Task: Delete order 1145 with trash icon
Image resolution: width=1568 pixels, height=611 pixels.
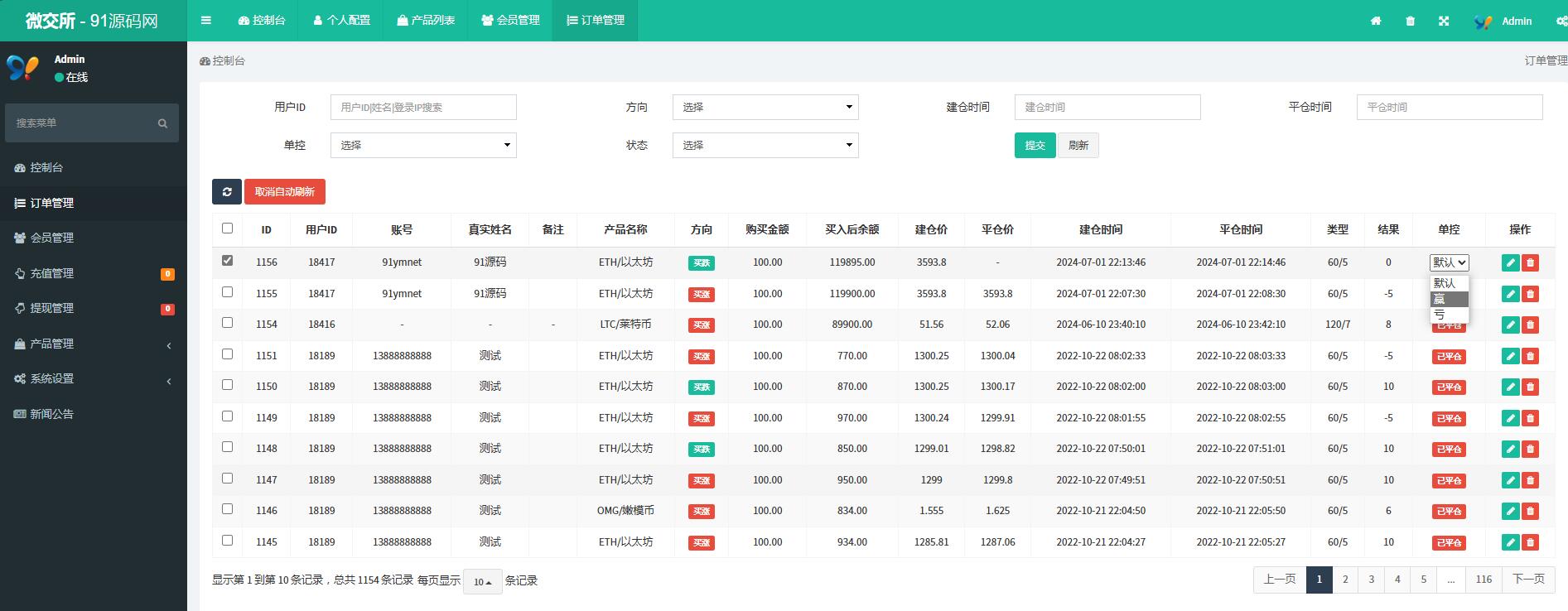Action: (1531, 542)
